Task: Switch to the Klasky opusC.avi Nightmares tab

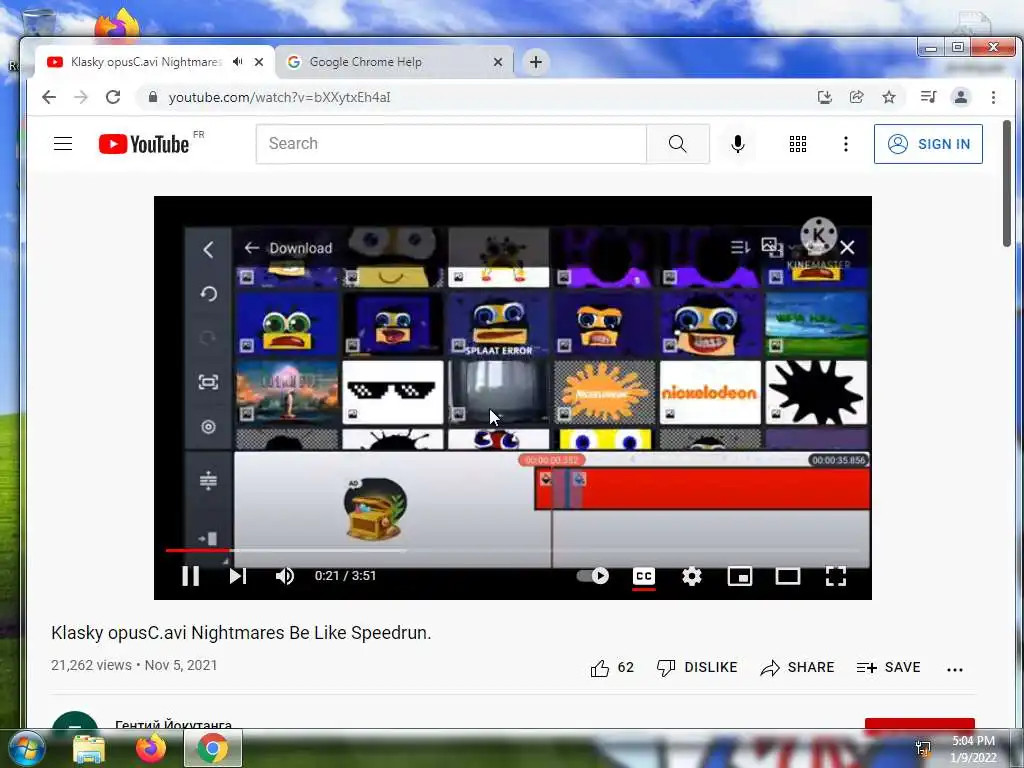Action: pos(146,62)
